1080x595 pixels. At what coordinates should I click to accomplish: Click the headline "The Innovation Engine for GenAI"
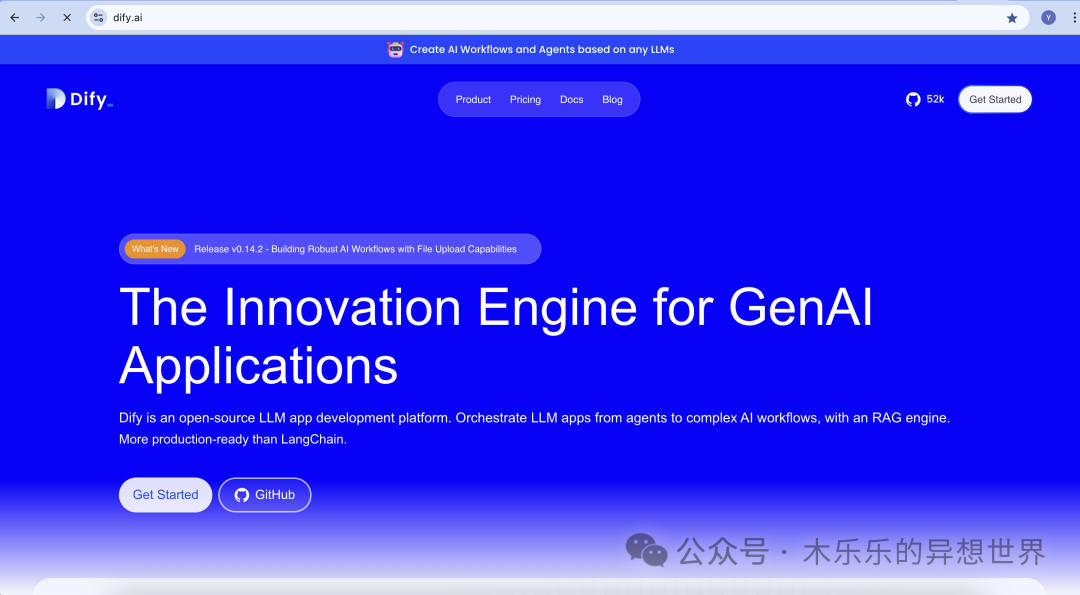(496, 307)
